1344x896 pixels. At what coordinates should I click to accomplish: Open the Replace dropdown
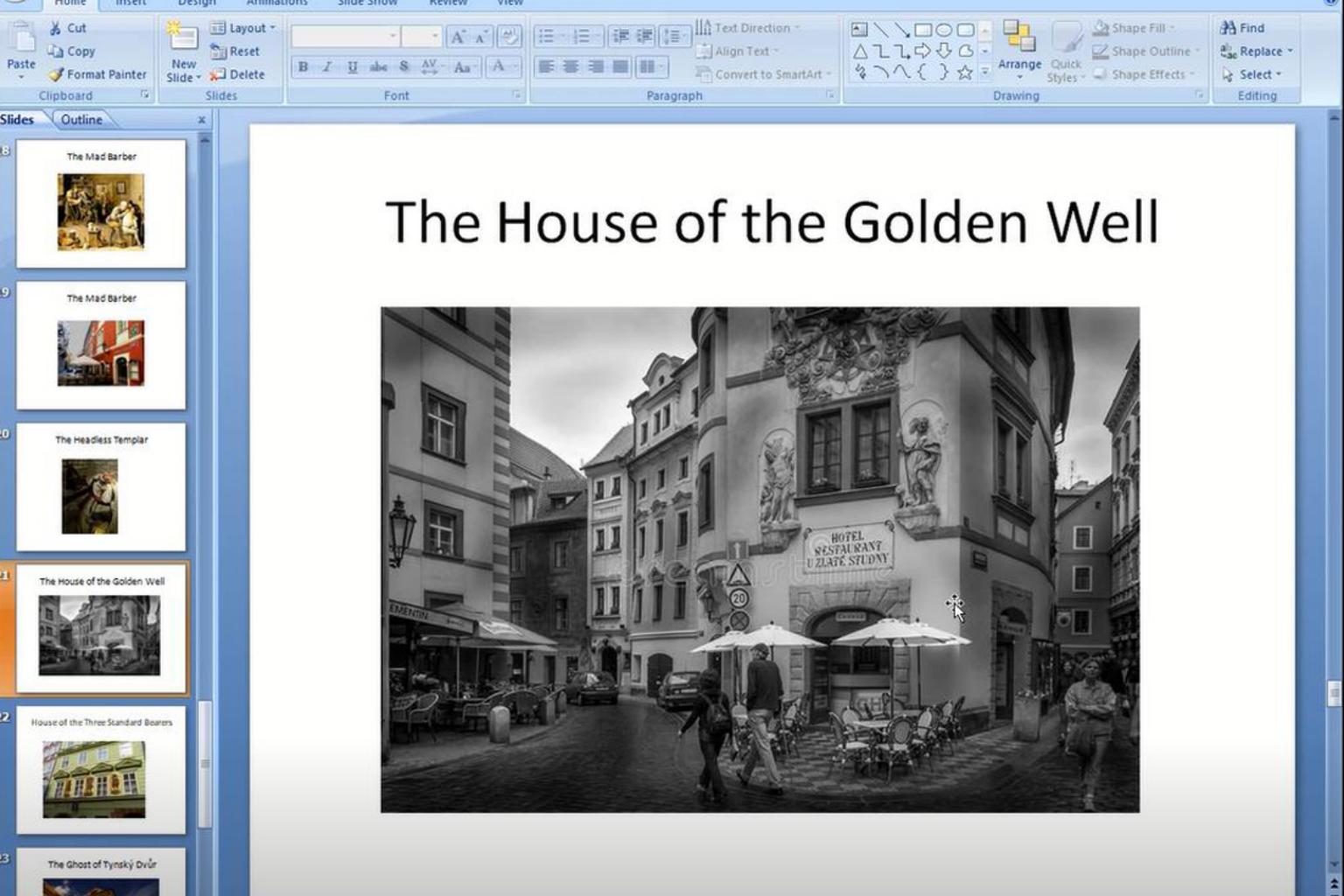(1256, 52)
